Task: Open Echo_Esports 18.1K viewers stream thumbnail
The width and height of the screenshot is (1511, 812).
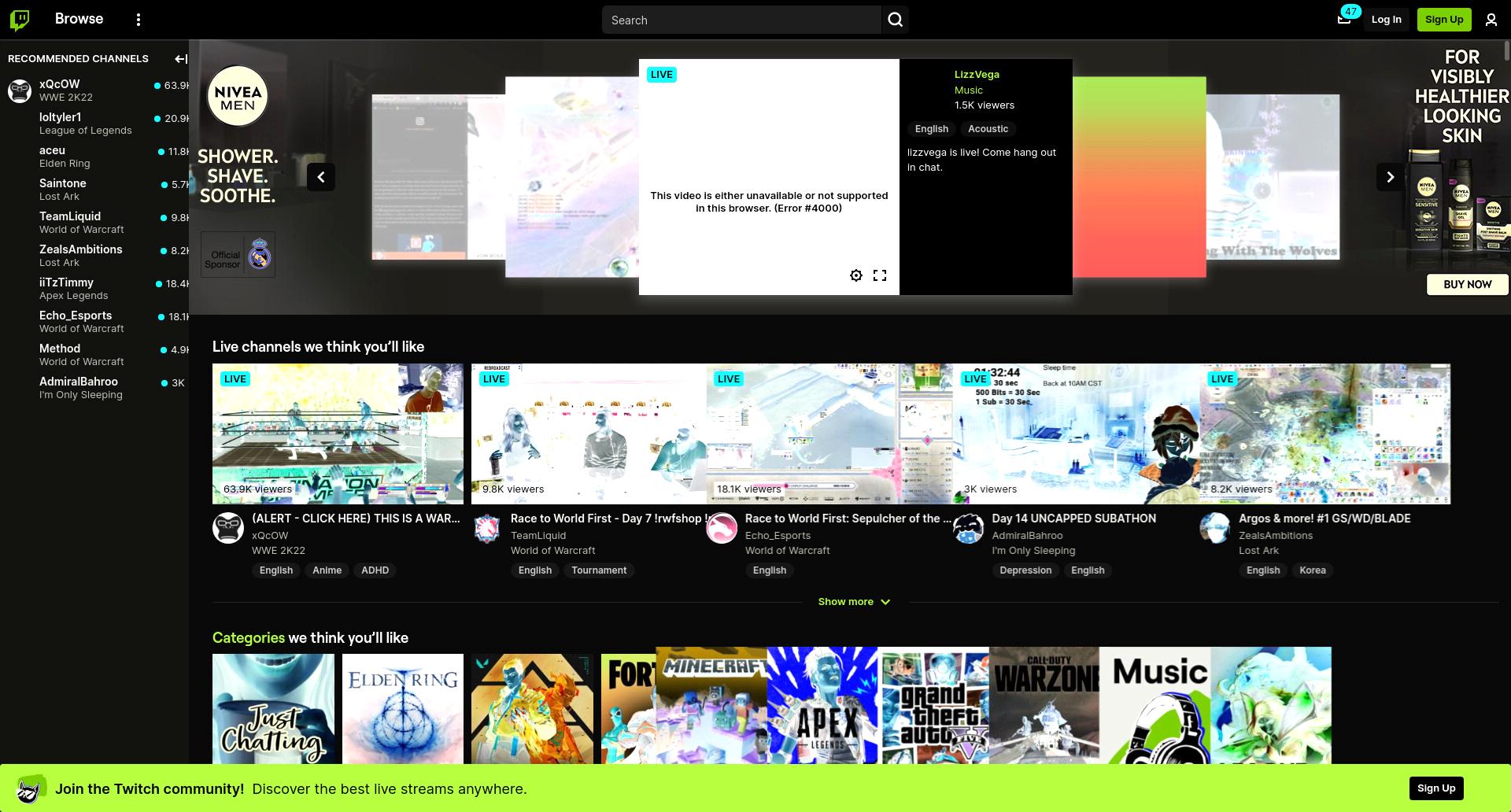Action: (x=829, y=434)
